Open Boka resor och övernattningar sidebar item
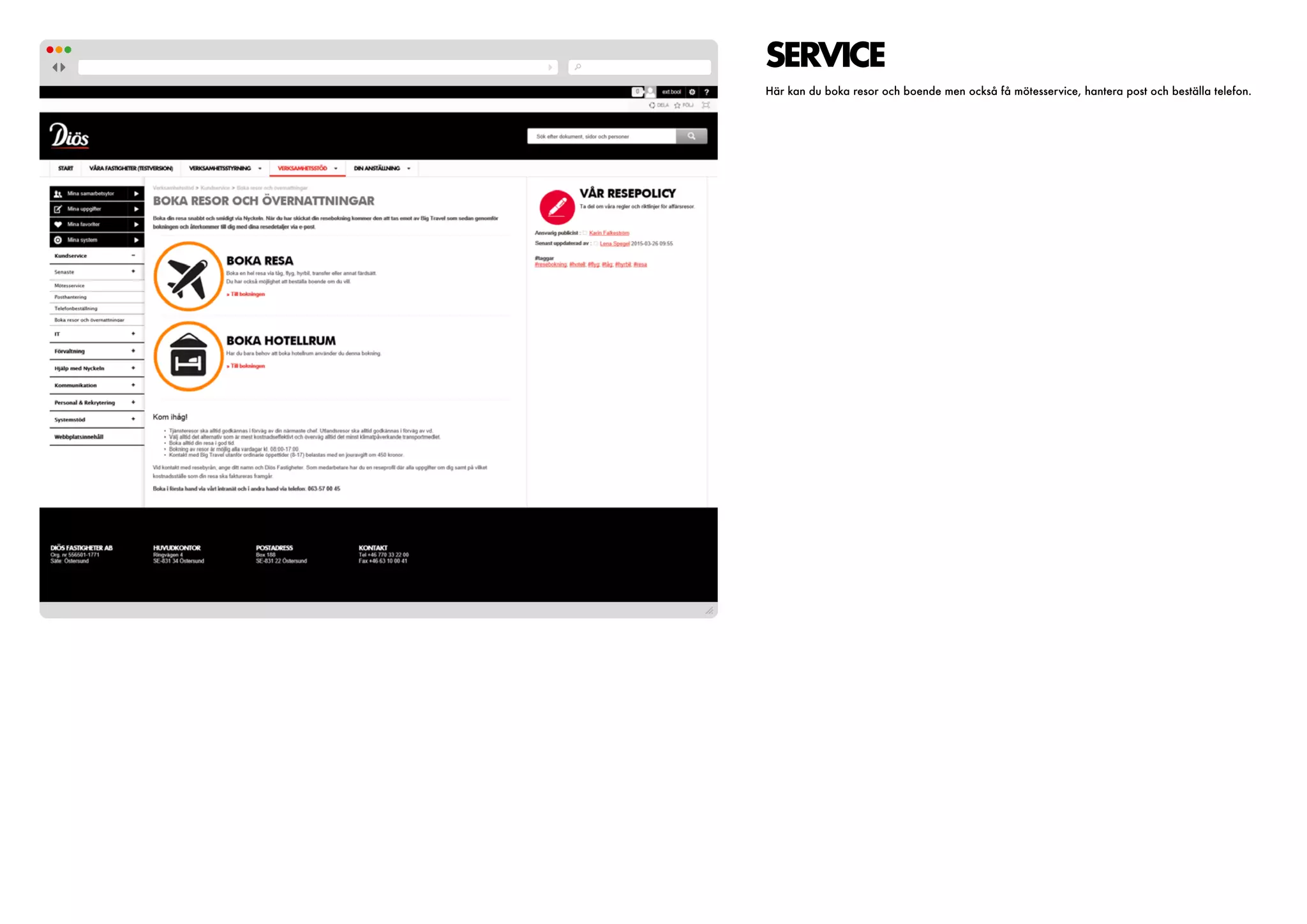Screen dimensions: 1307x924 [89, 320]
